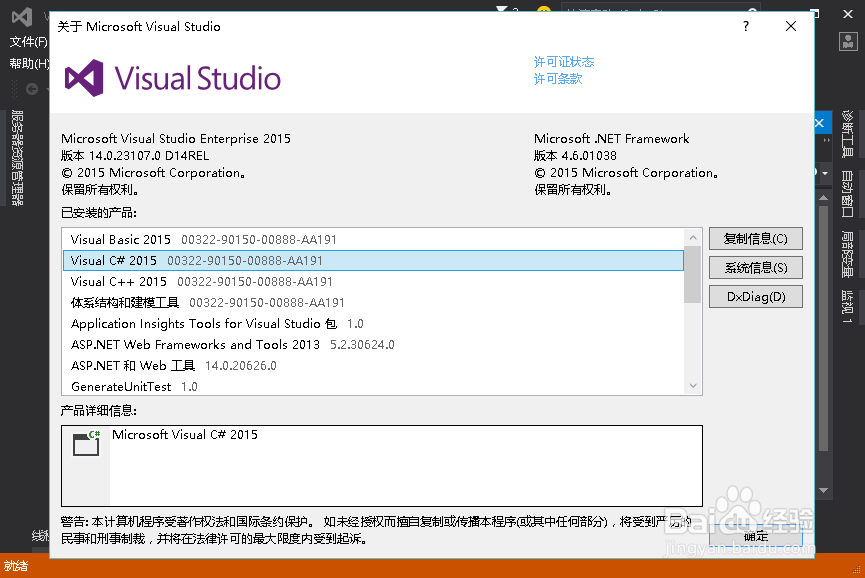Open 文件(F) menu in main window
Screen dimensions: 865x578
(29, 42)
